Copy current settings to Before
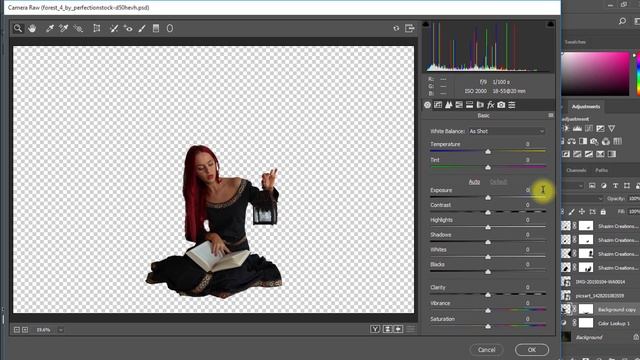Screen dimensions: 640x360 click(x=398, y=329)
